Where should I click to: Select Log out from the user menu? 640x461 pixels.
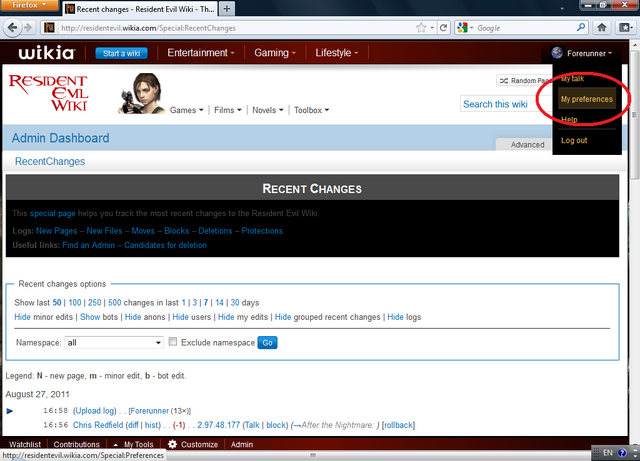click(x=574, y=140)
